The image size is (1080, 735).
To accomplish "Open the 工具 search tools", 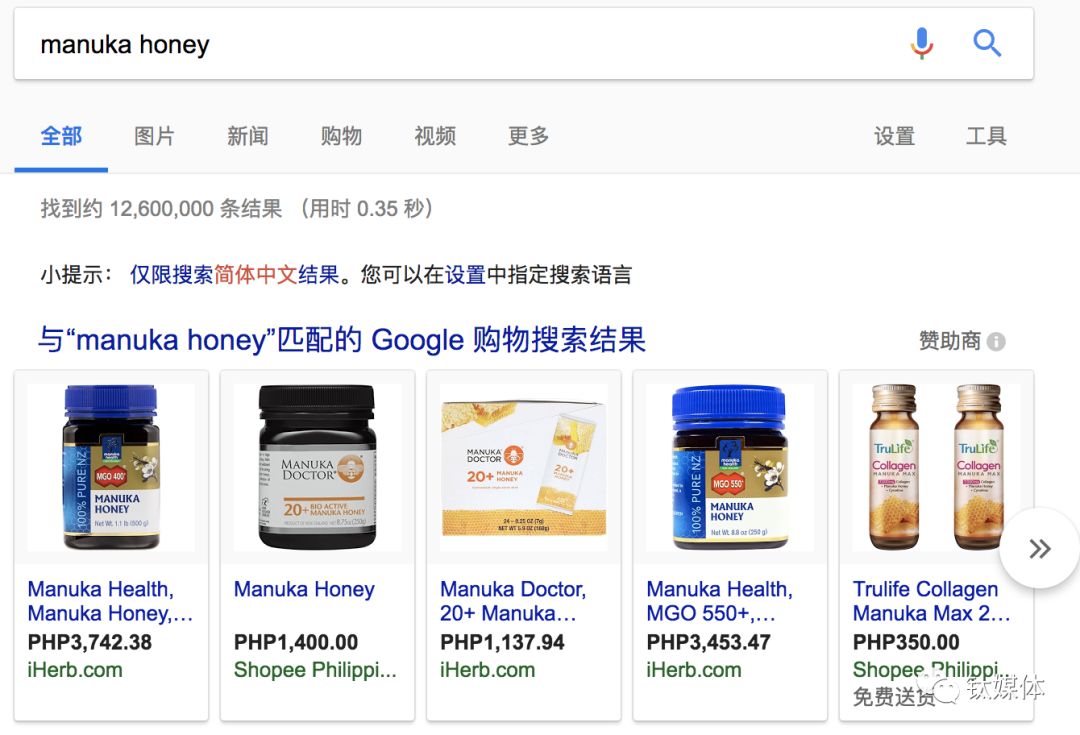I will [x=986, y=136].
